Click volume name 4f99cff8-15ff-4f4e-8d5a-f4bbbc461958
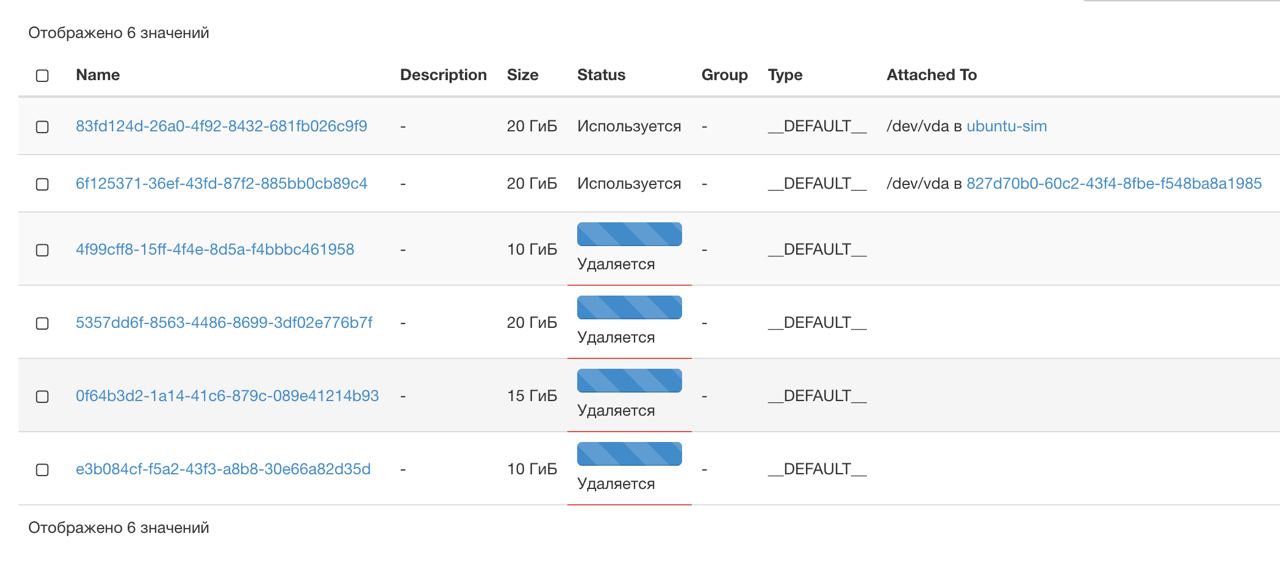Image resolution: width=1280 pixels, height=563 pixels. pos(214,249)
